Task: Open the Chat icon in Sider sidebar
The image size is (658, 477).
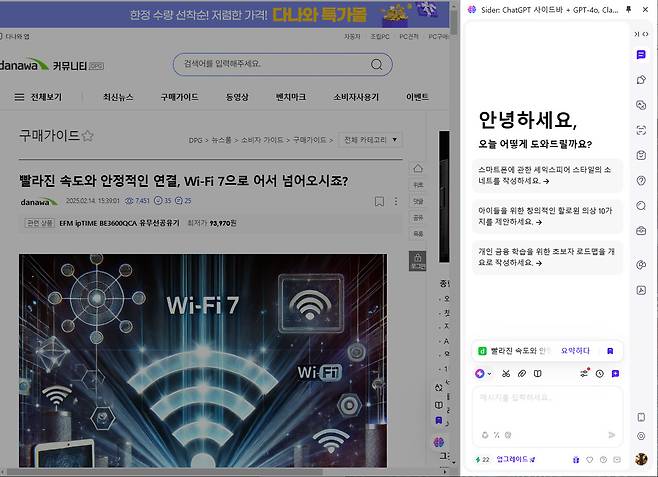Action: (x=641, y=54)
